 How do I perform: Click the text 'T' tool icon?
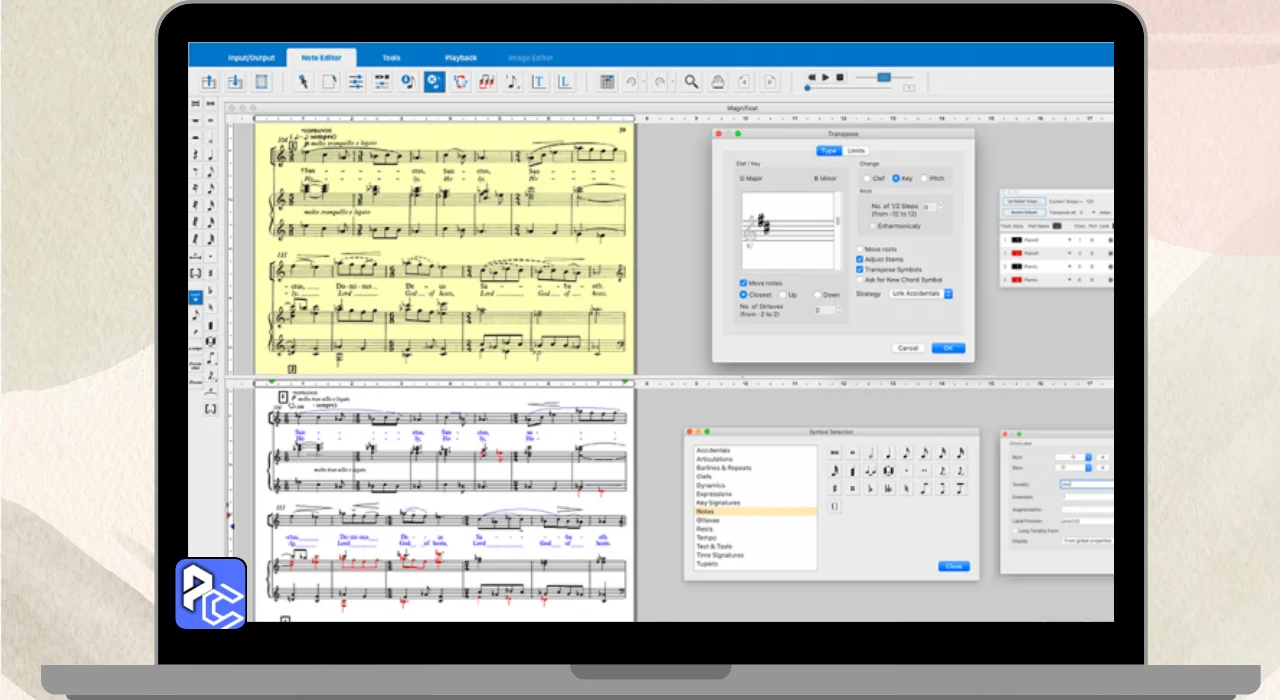[539, 82]
